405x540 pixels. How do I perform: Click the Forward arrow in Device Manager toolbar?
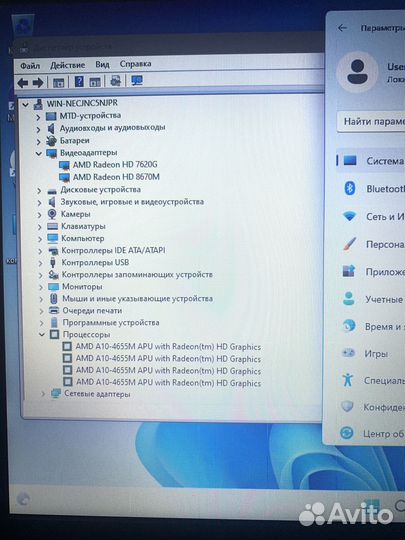pos(38,83)
